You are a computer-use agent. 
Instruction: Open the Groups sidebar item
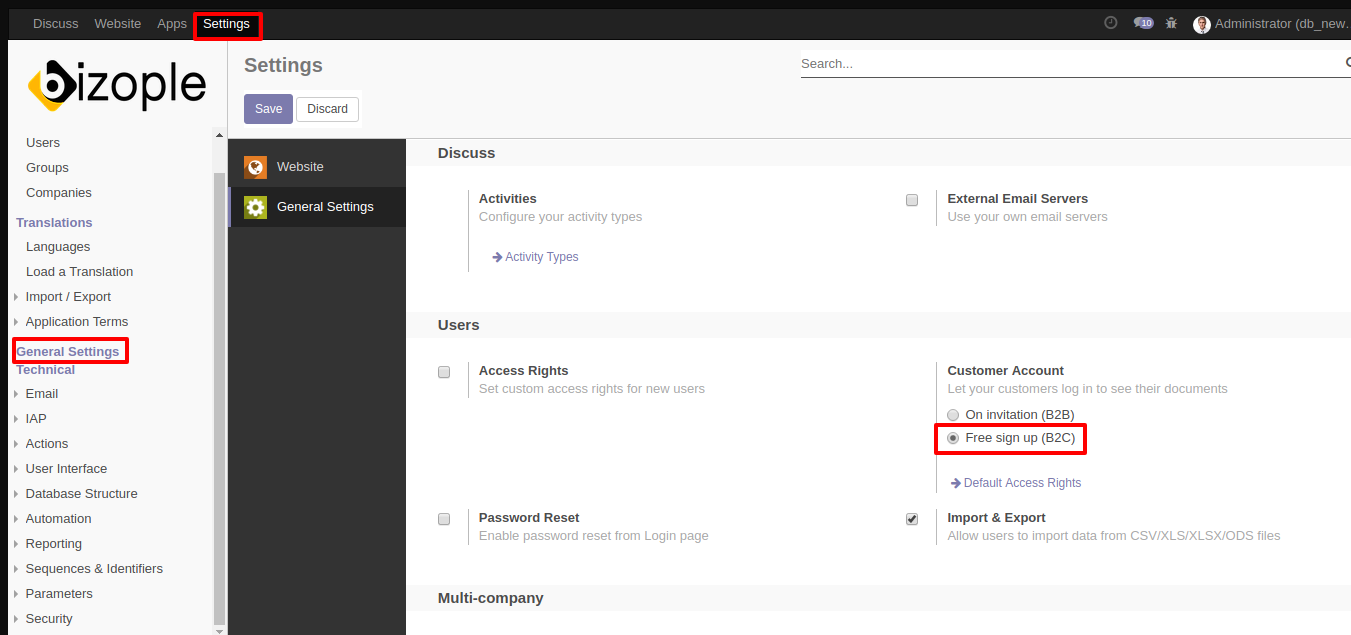(x=47, y=168)
